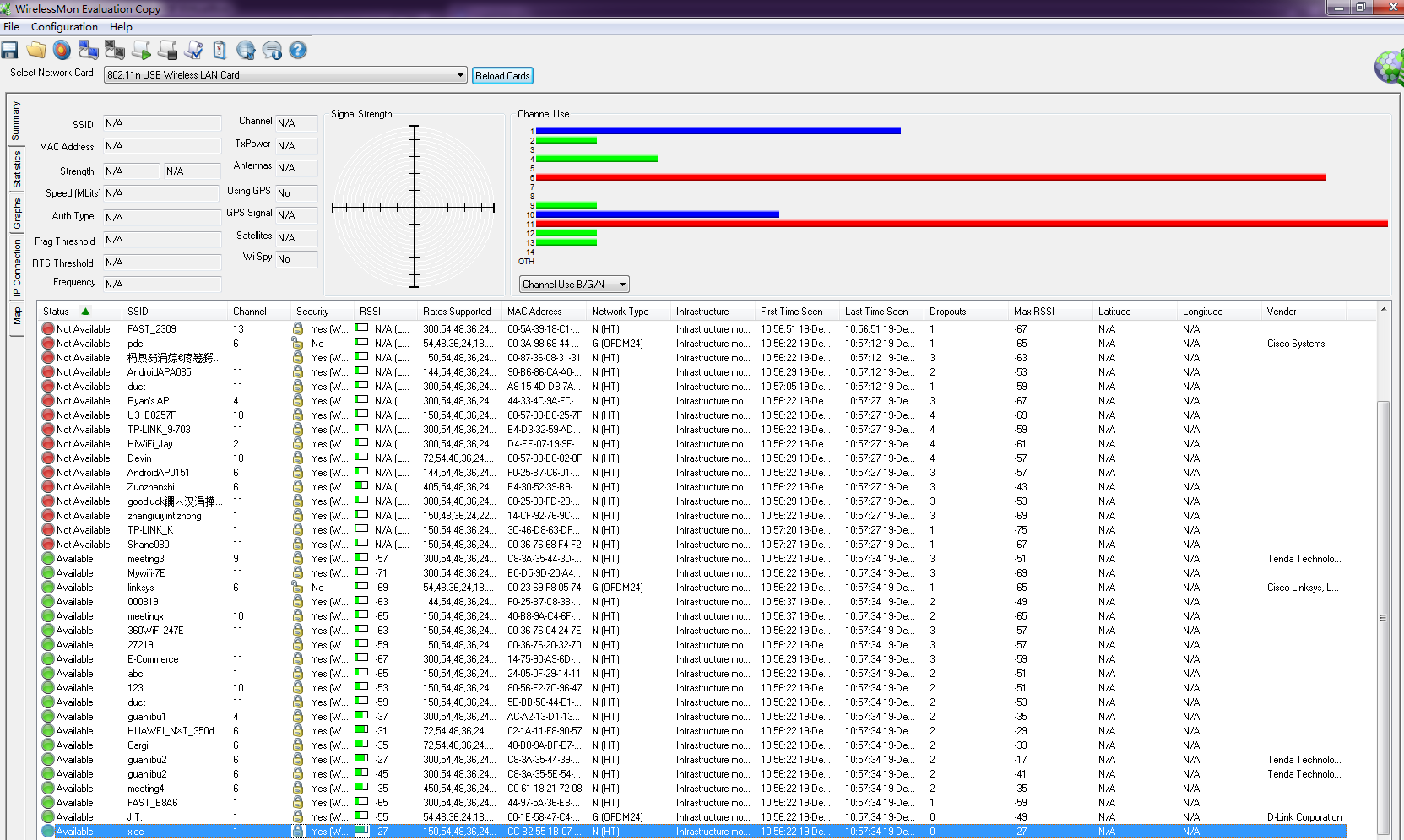The image size is (1404, 840).
Task: Click the network list vertical scrollbar thumb
Action: point(1383,617)
